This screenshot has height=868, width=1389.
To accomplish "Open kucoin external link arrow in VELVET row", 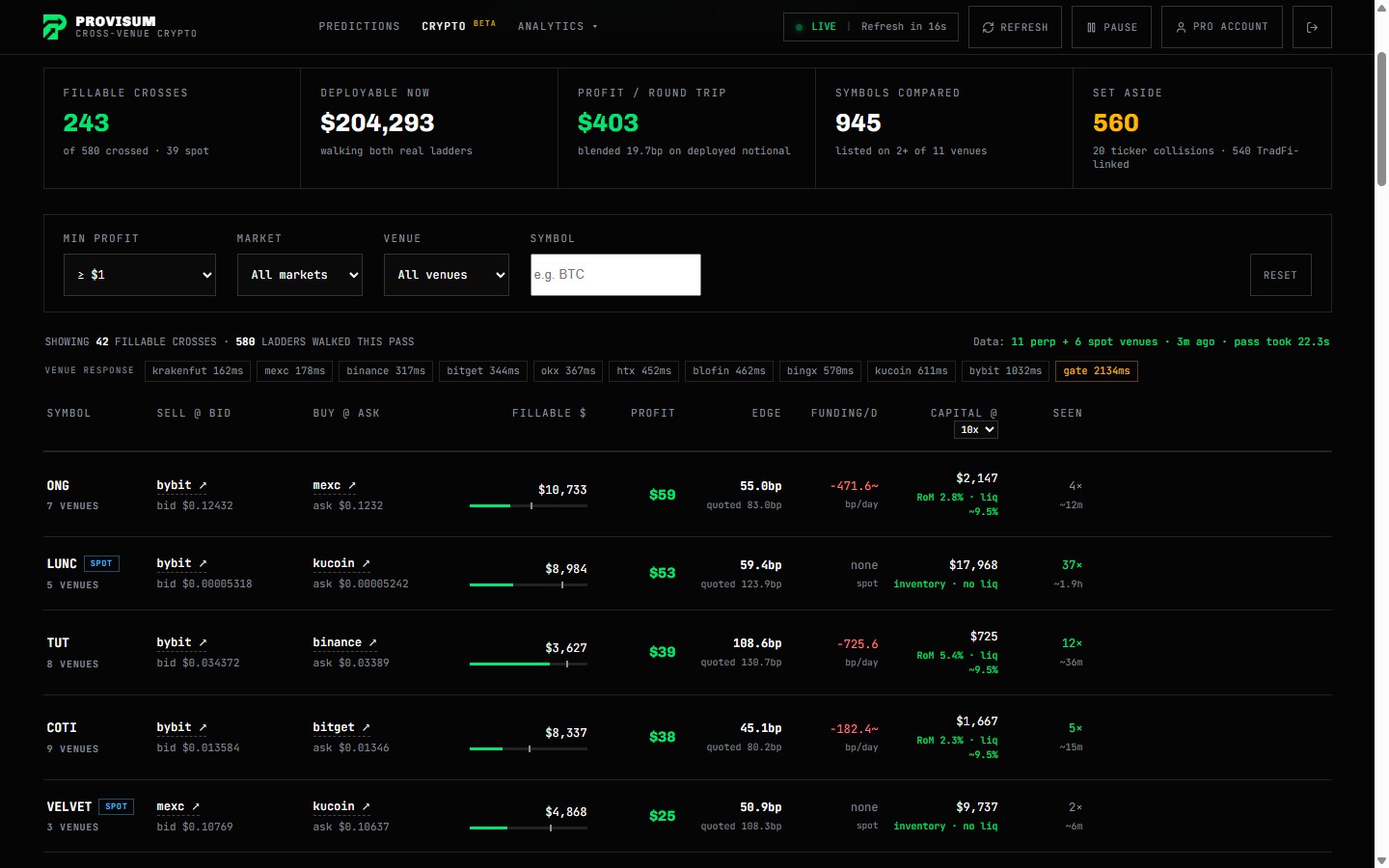I will point(366,806).
